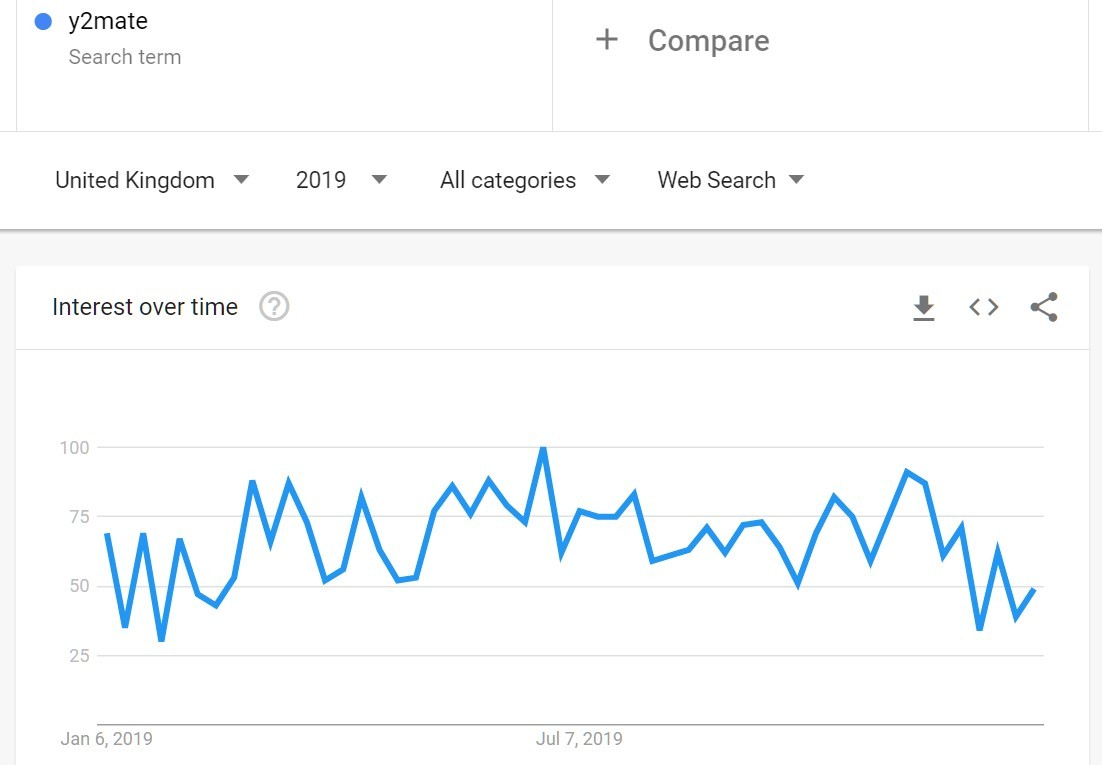Open the help question mark icon
This screenshot has width=1102, height=765.
274,307
